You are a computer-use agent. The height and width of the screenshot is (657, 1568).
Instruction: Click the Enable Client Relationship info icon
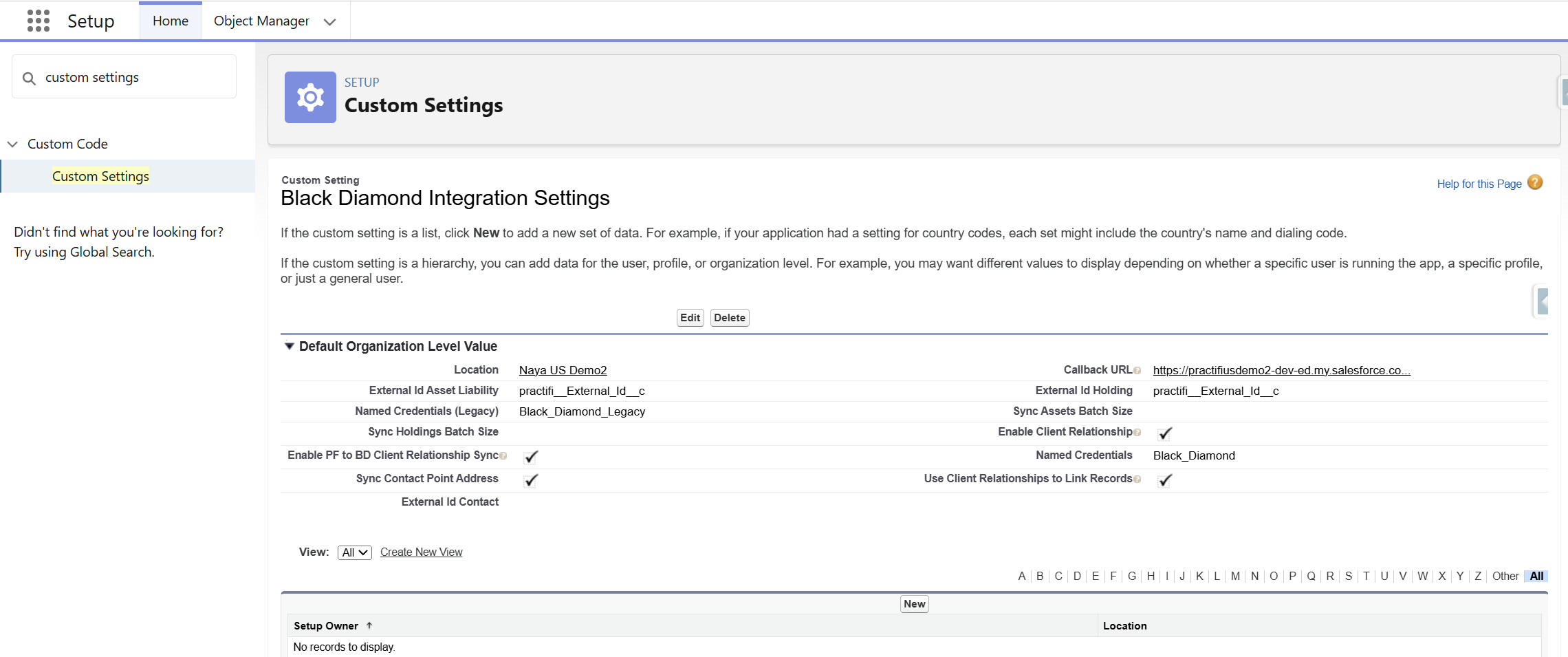click(x=1137, y=433)
